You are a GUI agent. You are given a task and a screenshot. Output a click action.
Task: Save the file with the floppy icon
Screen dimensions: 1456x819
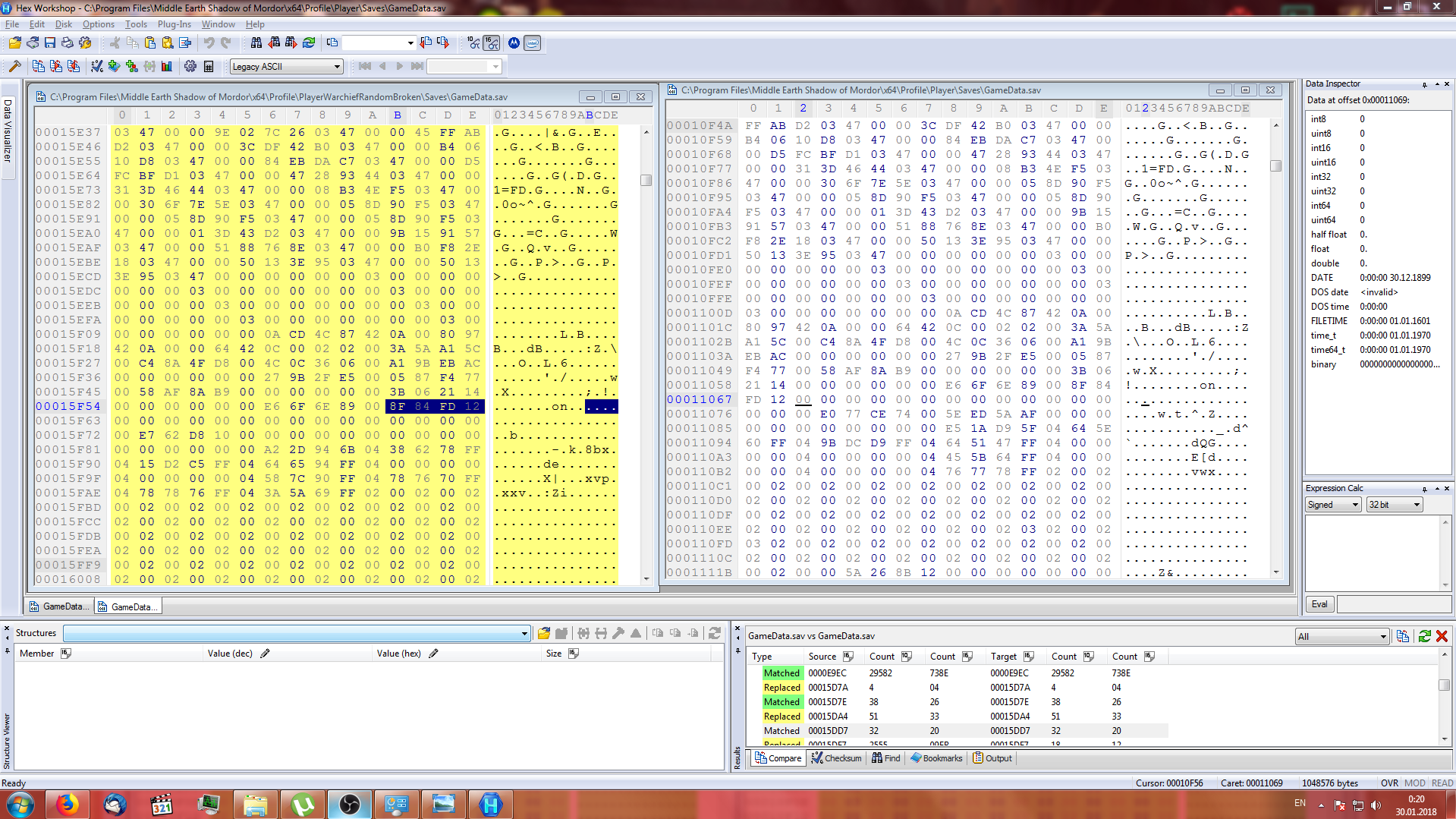pyautogui.click(x=50, y=43)
